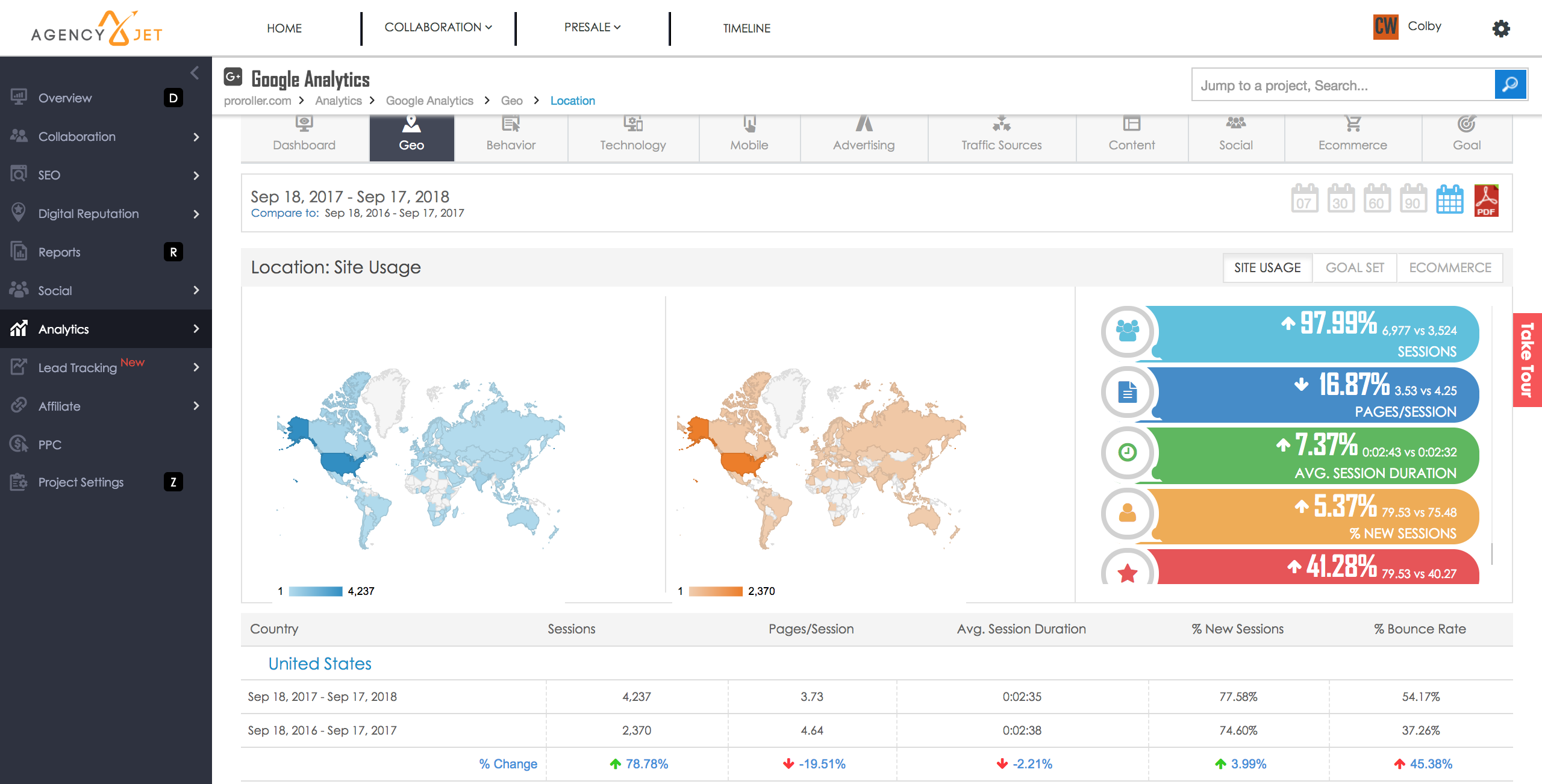This screenshot has width=1542, height=784.
Task: Collapse the sidebar with arrow icon
Action: click(194, 73)
